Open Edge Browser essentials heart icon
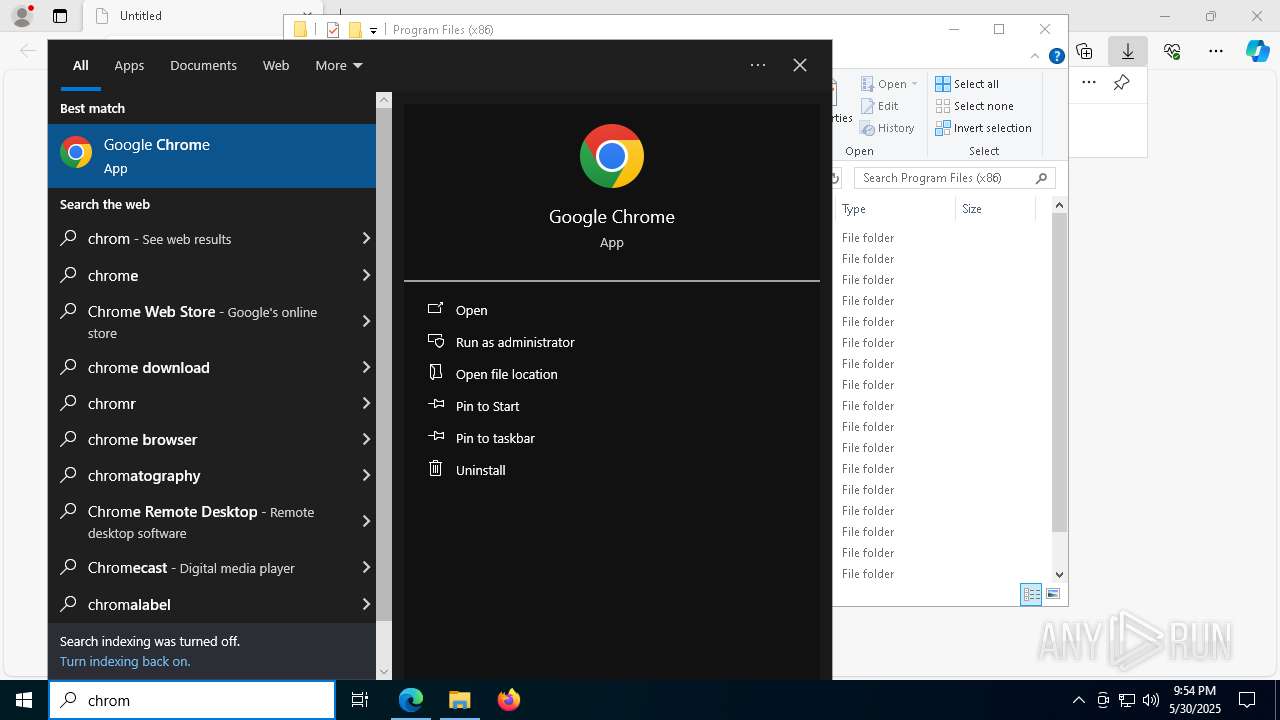Viewport: 1280px width, 720px height. click(1172, 51)
